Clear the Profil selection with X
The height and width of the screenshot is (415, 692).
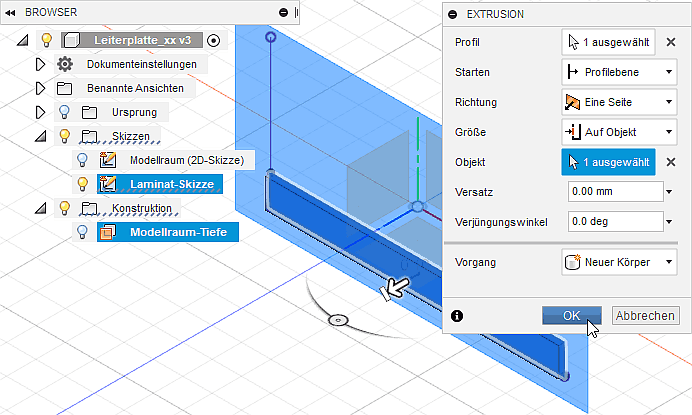[x=671, y=43]
